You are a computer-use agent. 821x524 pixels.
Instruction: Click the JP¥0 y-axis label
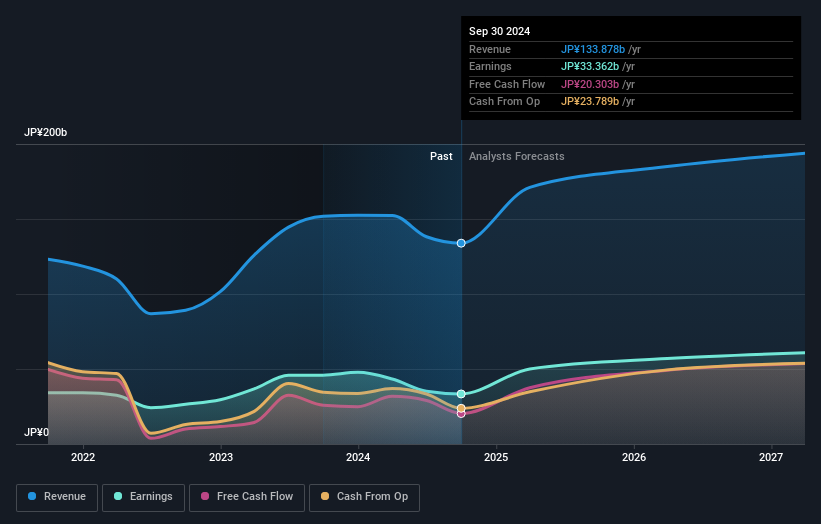coord(36,432)
